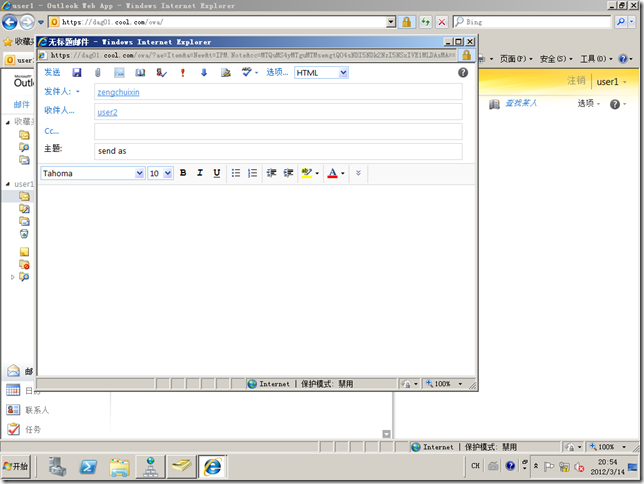Click the user2 recipient link
The height and width of the screenshot is (484, 644).
click(107, 112)
